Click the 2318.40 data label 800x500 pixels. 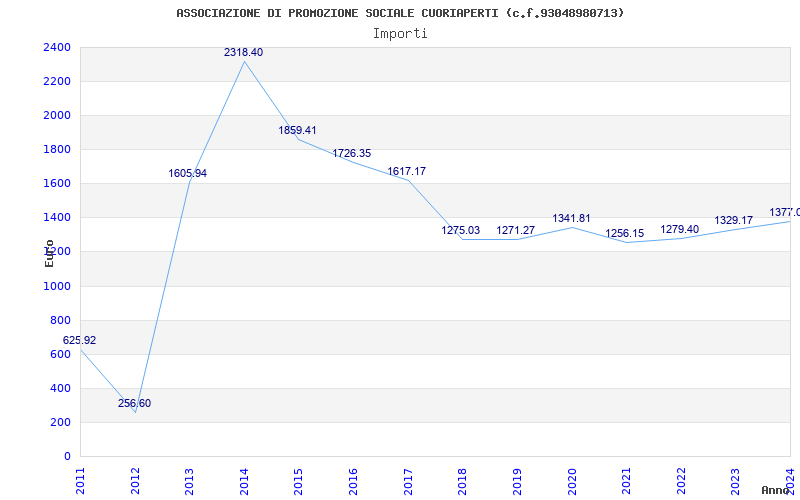(243, 52)
